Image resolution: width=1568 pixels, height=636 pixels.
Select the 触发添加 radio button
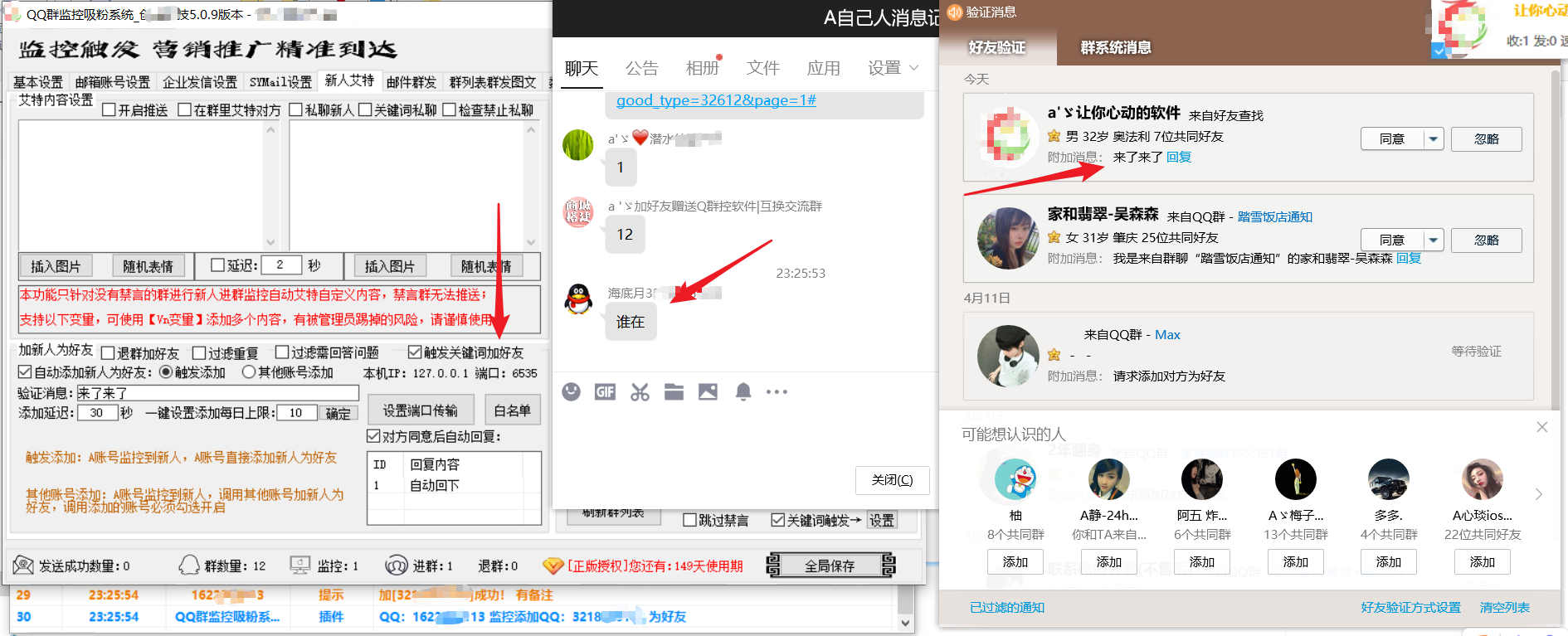tap(166, 372)
